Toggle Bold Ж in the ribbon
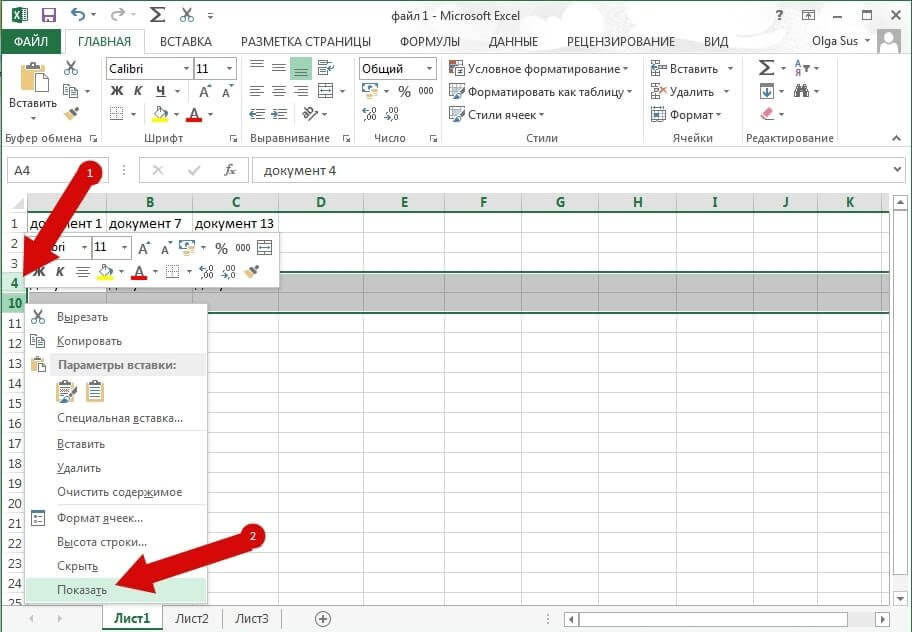Viewport: 912px width, 632px height. (116, 91)
